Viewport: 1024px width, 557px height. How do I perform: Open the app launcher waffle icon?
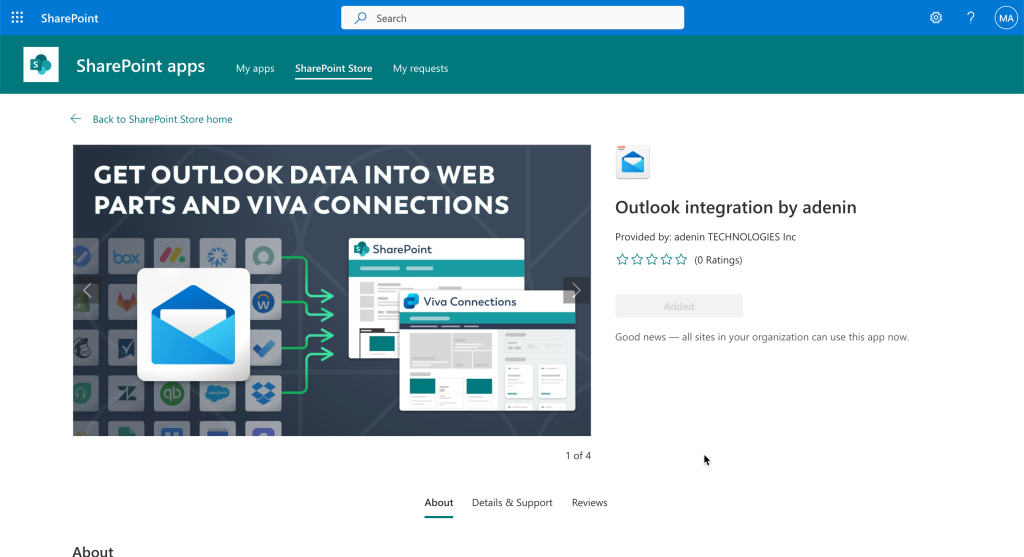[17, 18]
